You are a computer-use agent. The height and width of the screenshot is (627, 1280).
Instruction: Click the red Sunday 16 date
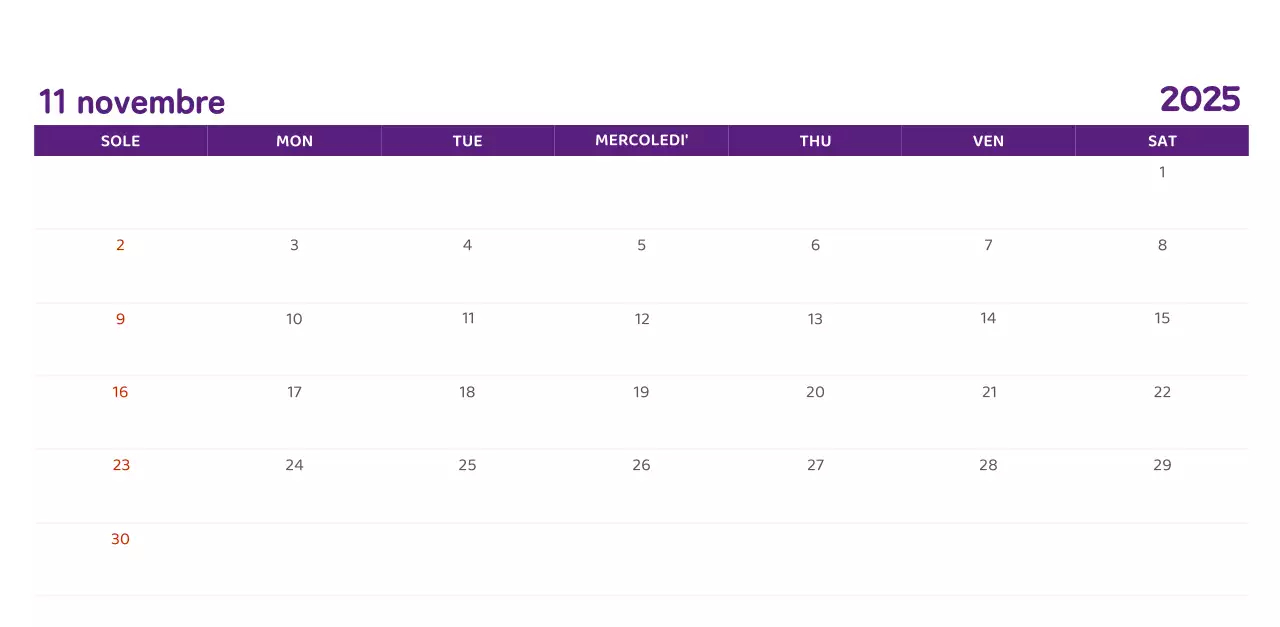click(x=120, y=392)
